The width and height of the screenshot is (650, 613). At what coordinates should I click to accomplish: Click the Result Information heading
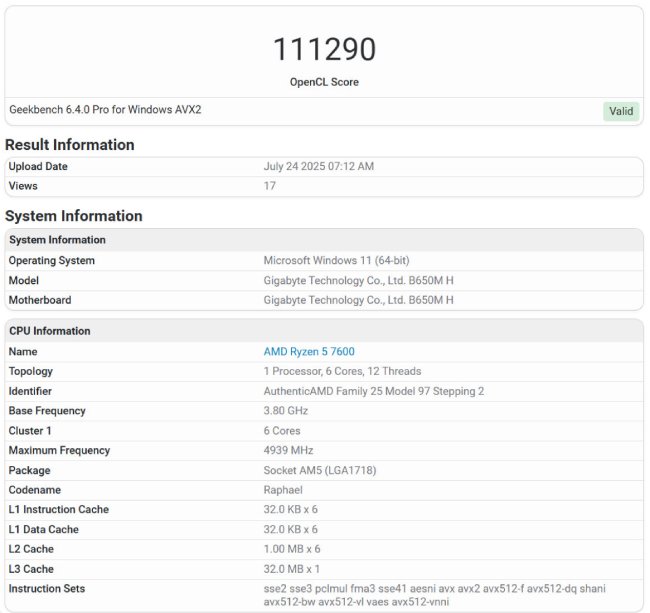[x=70, y=145]
